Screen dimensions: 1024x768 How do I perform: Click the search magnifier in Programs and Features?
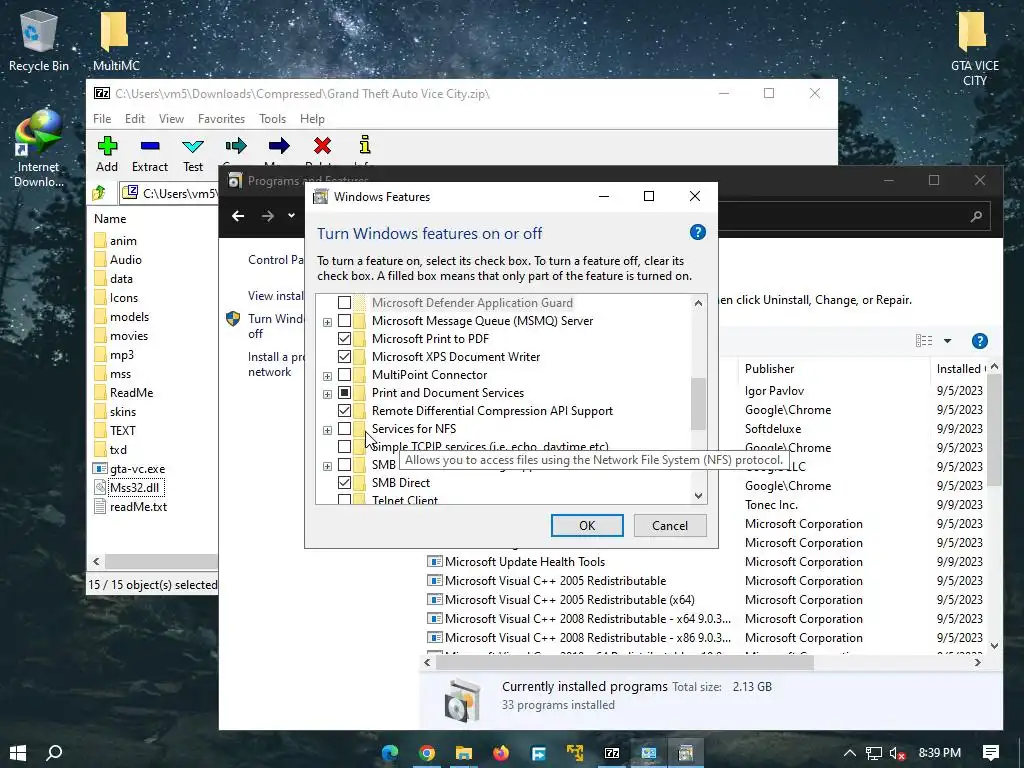click(976, 216)
